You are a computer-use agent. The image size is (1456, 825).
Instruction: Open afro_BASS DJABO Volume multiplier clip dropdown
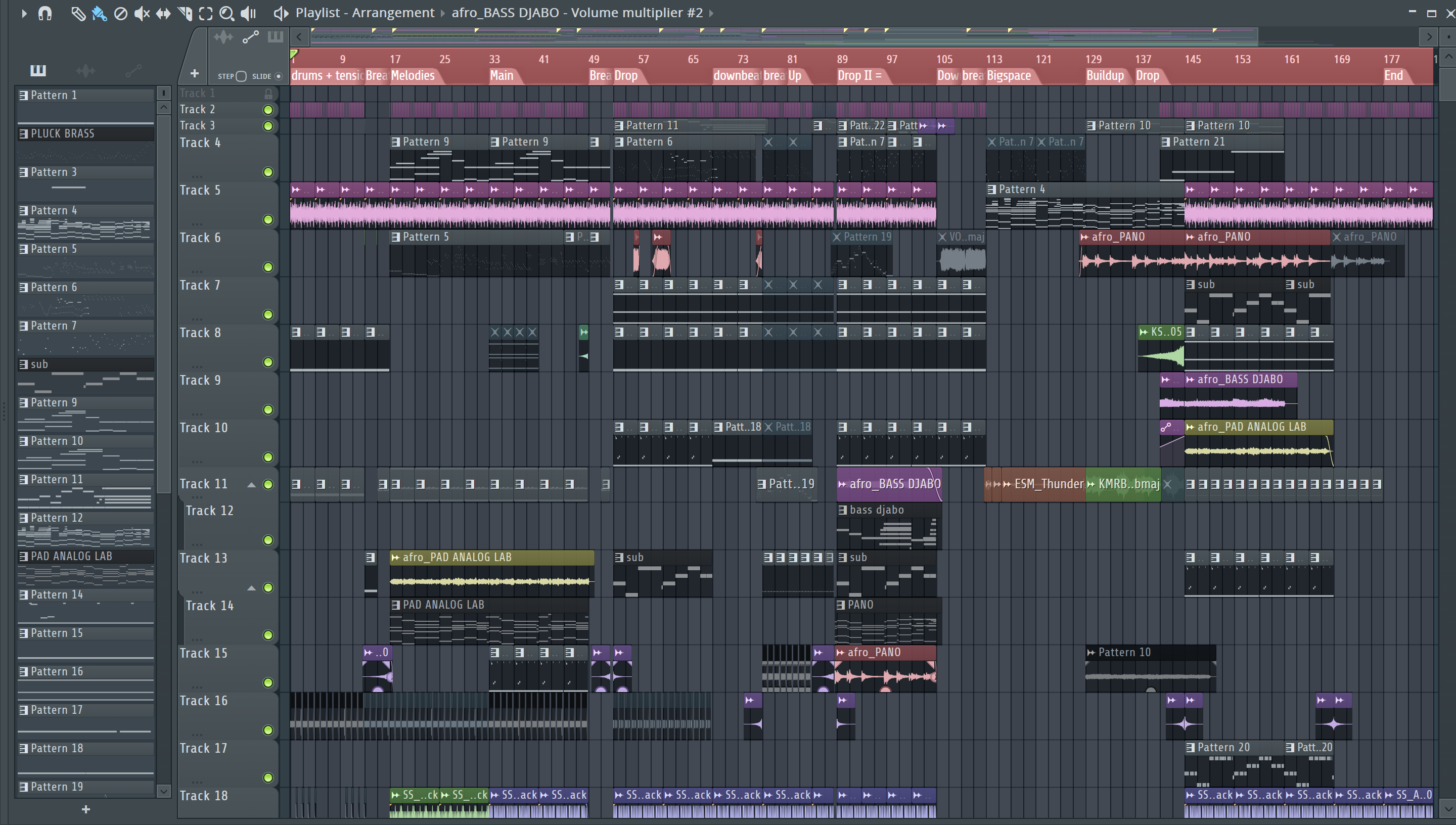coord(577,13)
